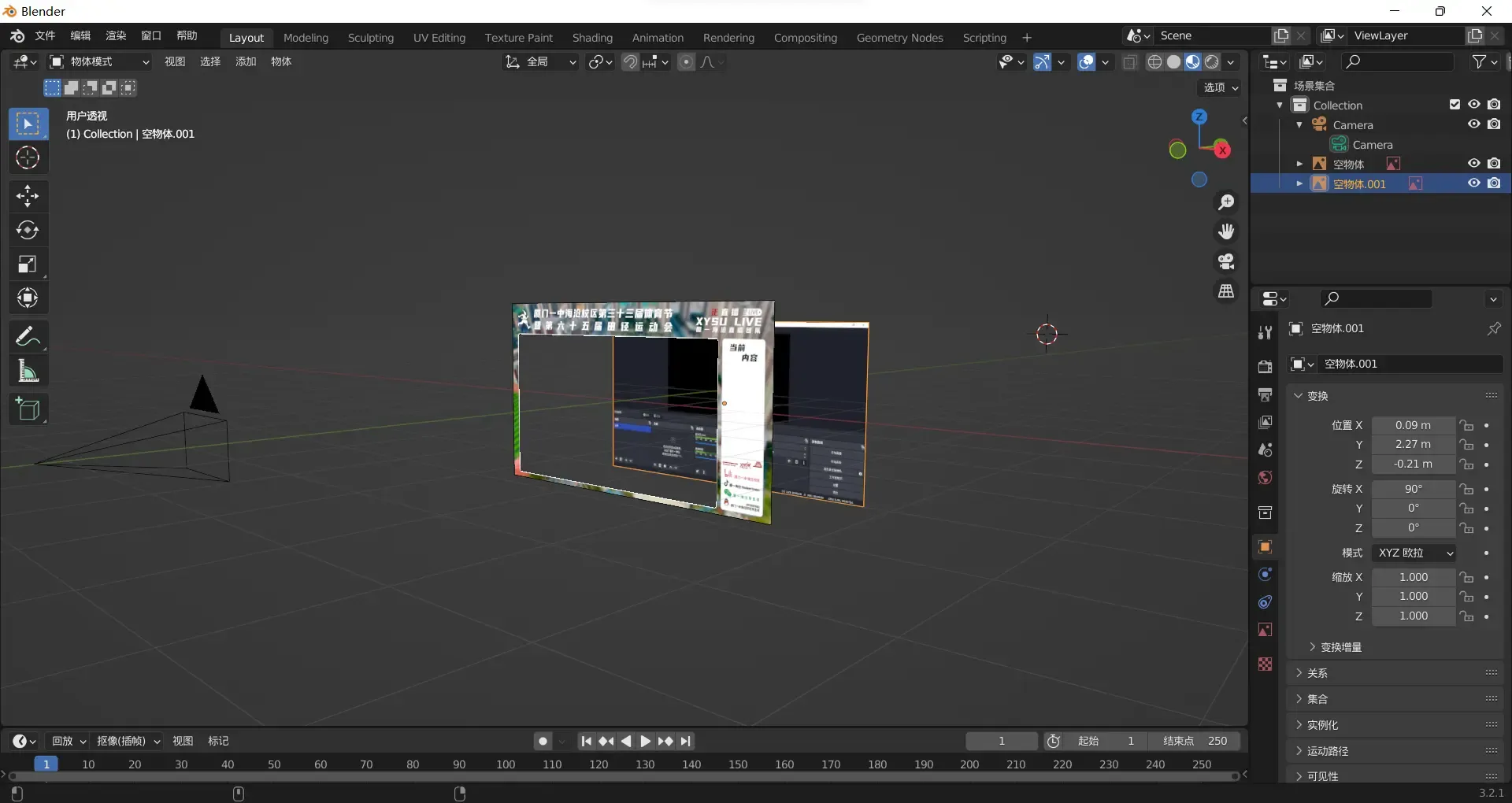Viewport: 1512px width, 803px height.
Task: Open the rotation mode XYZ 欧拉 dropdown
Action: click(1414, 553)
